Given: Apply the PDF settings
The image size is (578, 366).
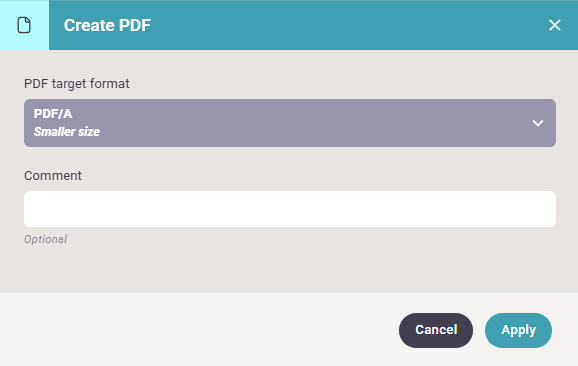Looking at the screenshot, I should click(x=518, y=330).
